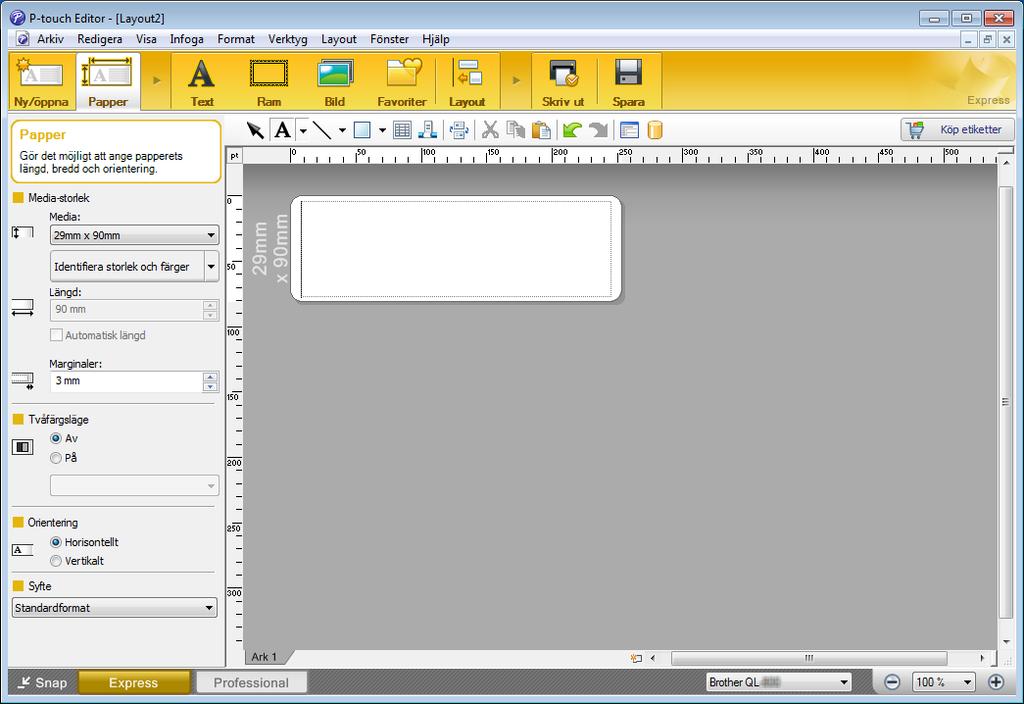This screenshot has width=1024, height=704.
Task: Select Tvåfärgsläge Av radio button
Action: (56, 438)
